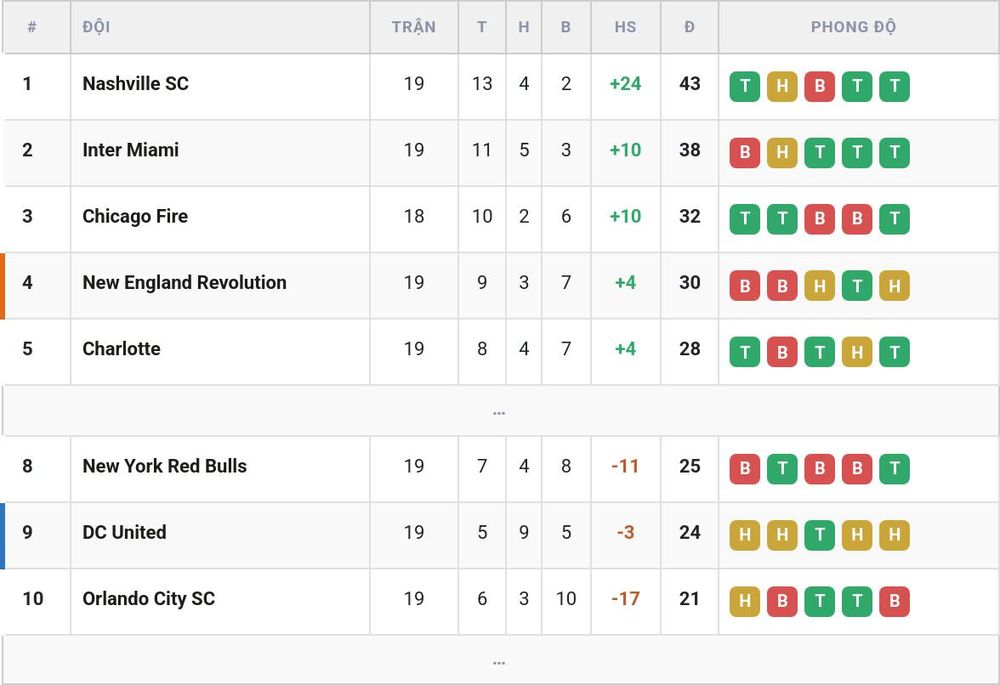Click the ĐỘI column header
This screenshot has height=685, width=1000.
point(96,27)
